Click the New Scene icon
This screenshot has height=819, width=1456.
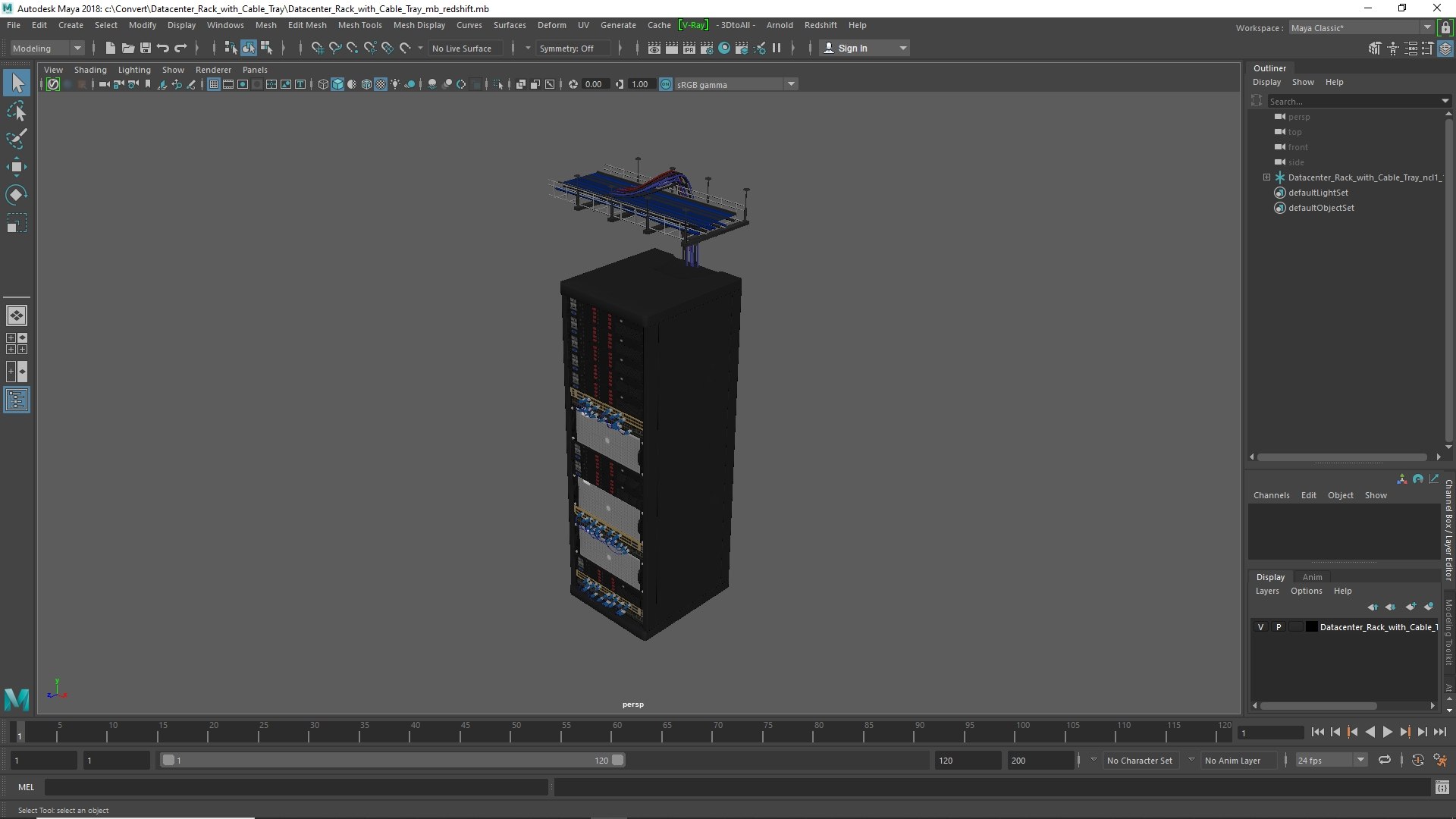pos(111,48)
